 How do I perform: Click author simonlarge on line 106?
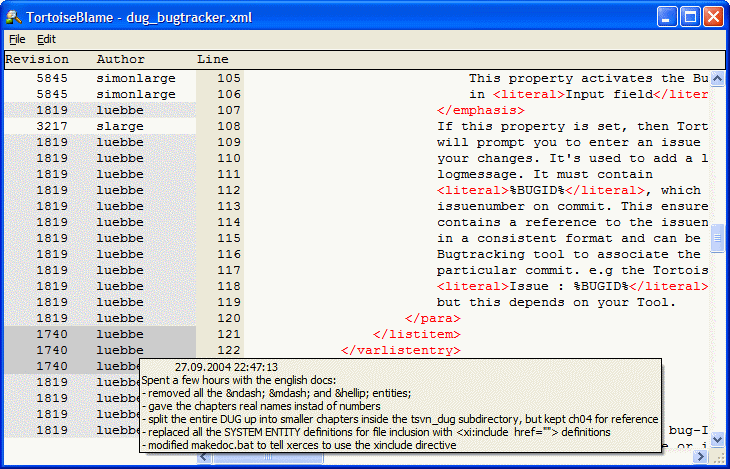[x=135, y=94]
